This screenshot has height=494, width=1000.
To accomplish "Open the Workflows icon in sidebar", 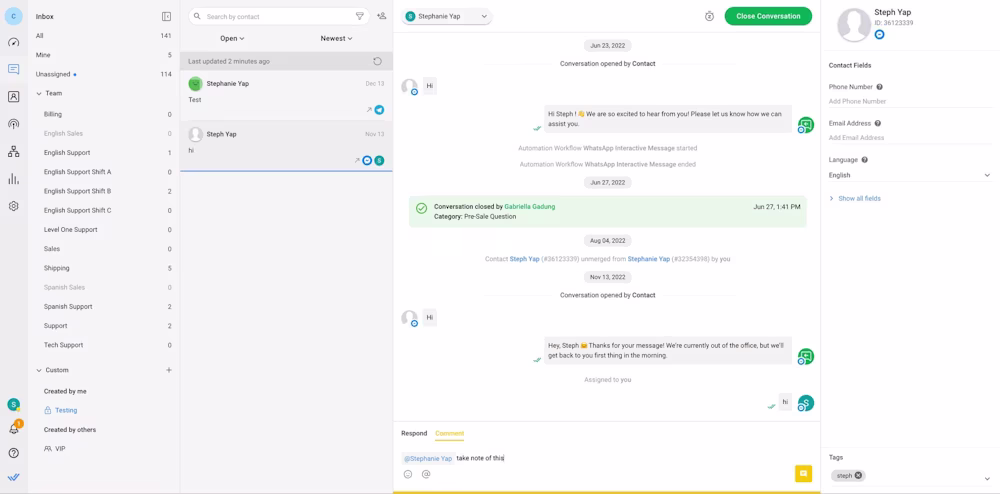I will click(x=13, y=152).
